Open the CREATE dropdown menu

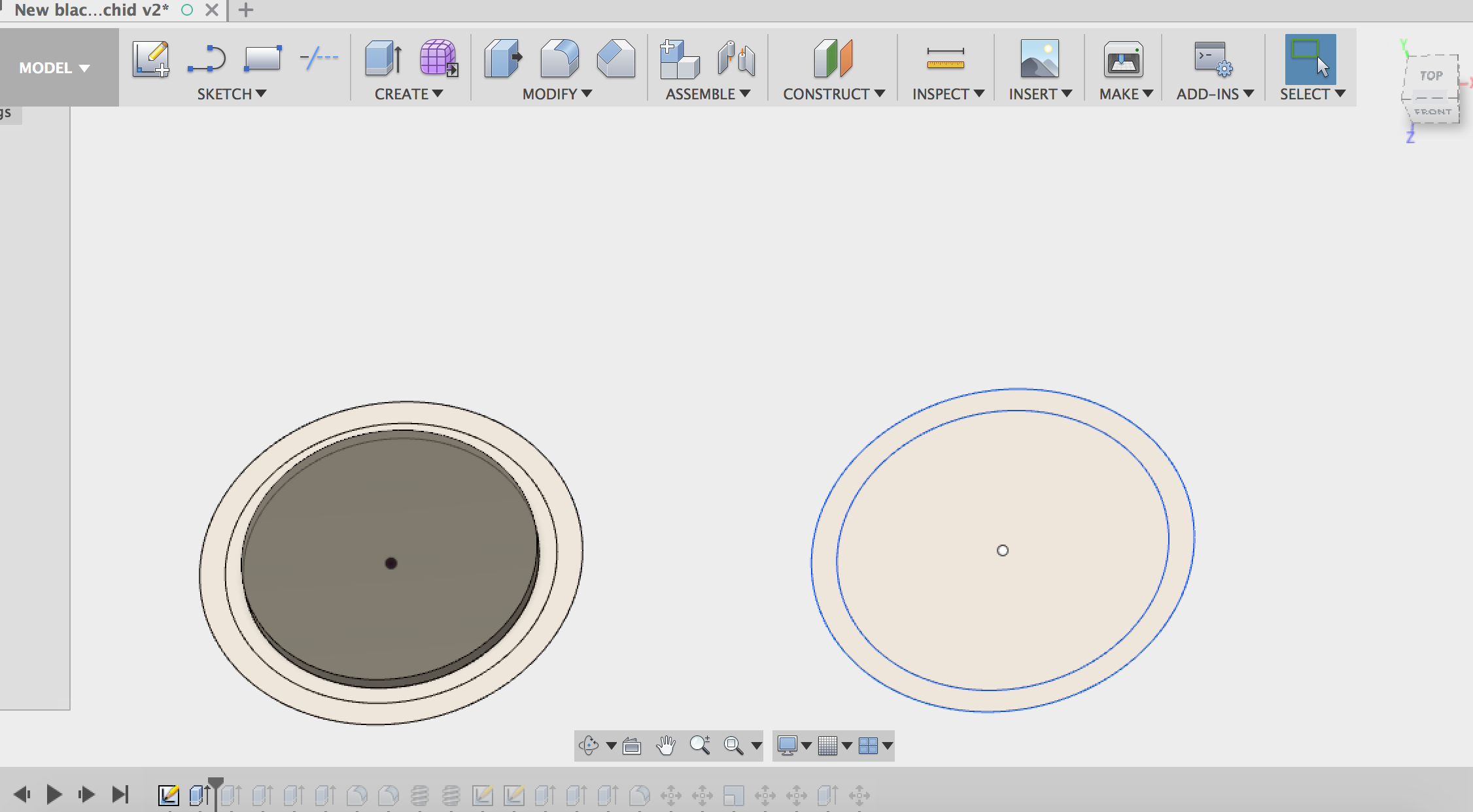tap(409, 94)
